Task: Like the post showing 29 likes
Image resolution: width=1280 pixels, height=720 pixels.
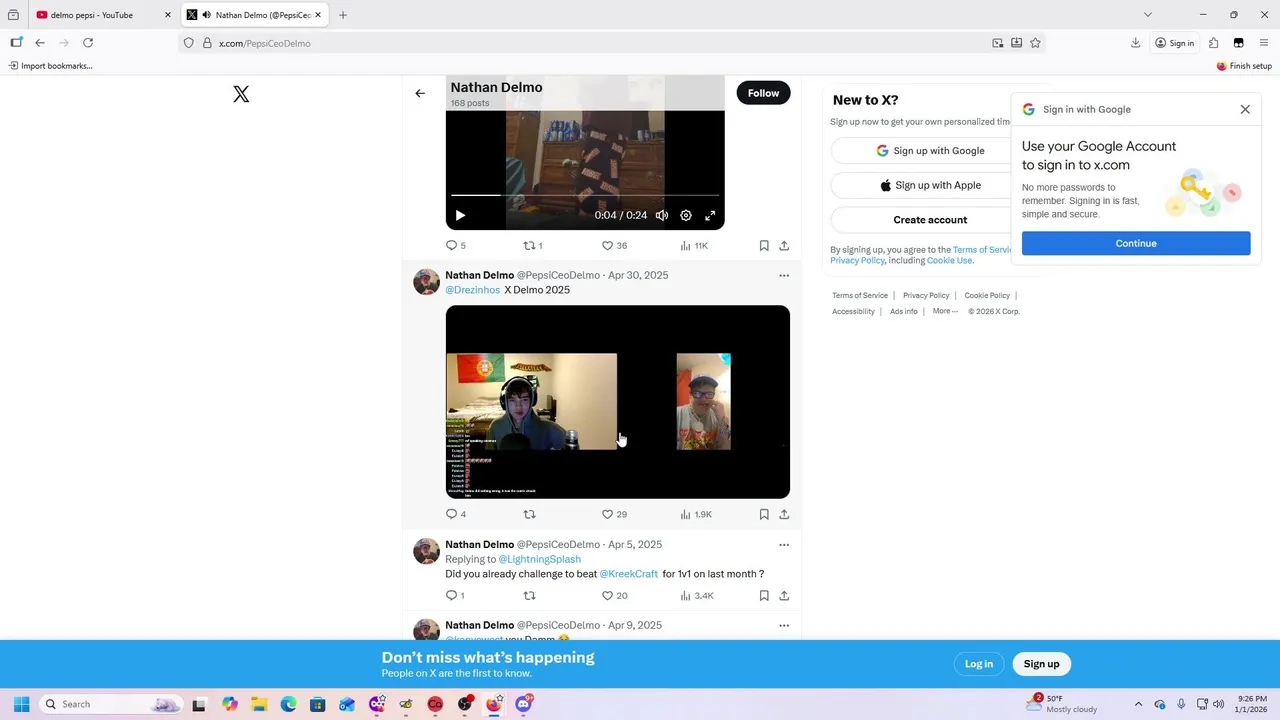Action: click(614, 514)
